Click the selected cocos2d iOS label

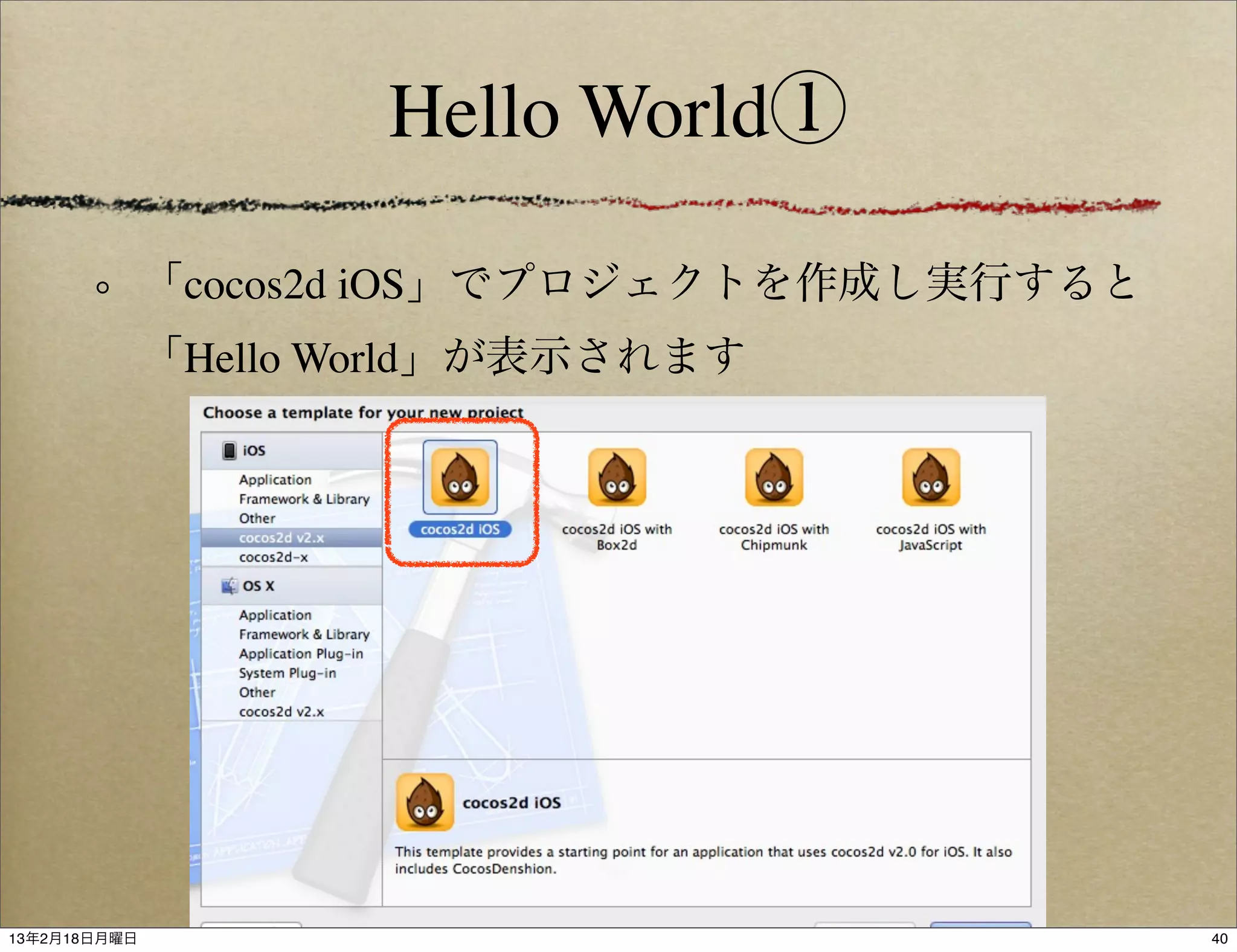460,529
